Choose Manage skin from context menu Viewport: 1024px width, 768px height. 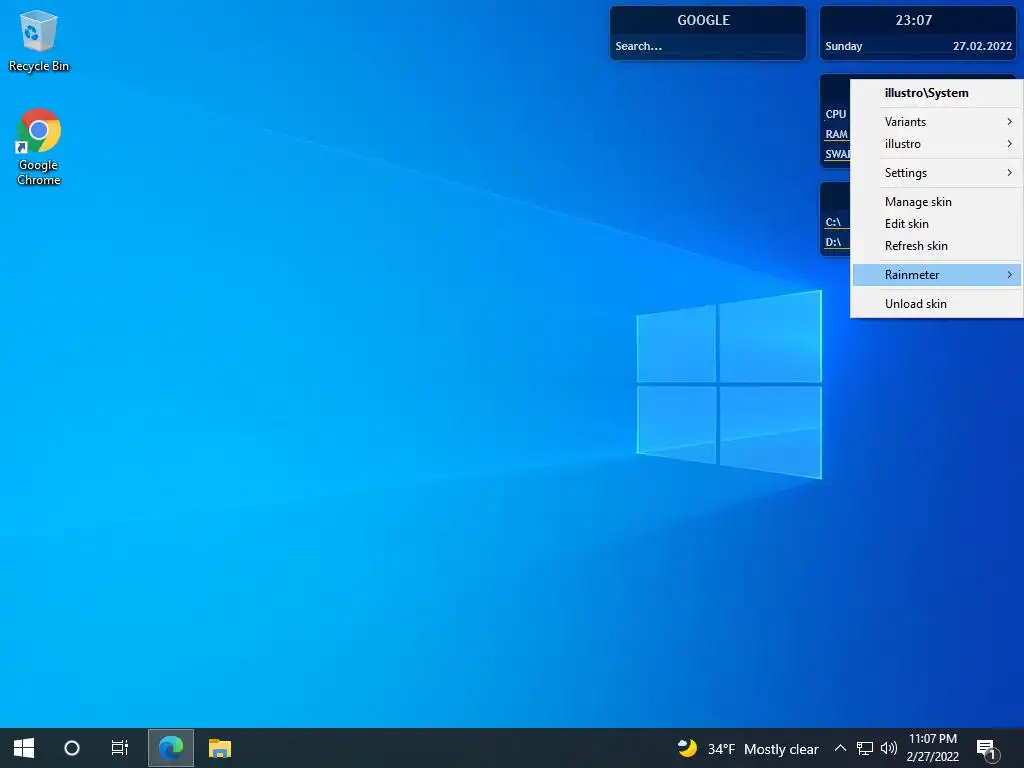936,202
